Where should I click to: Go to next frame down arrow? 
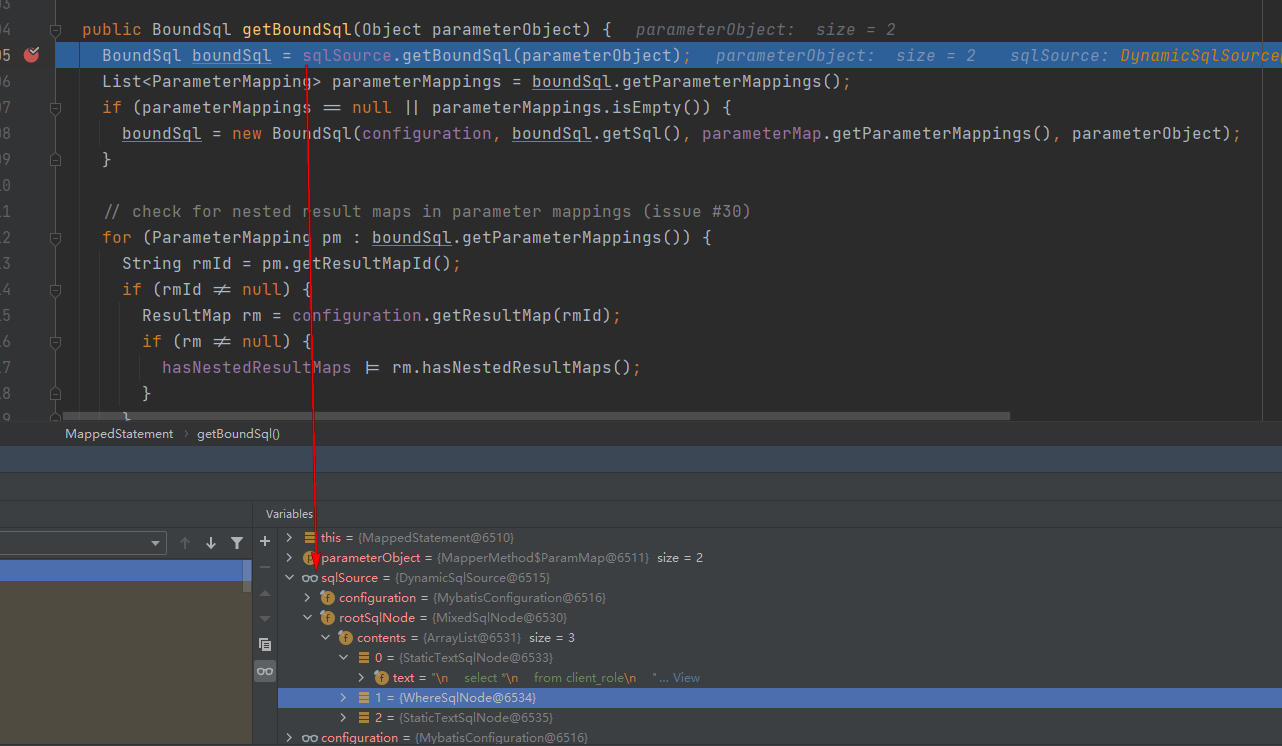(x=211, y=543)
